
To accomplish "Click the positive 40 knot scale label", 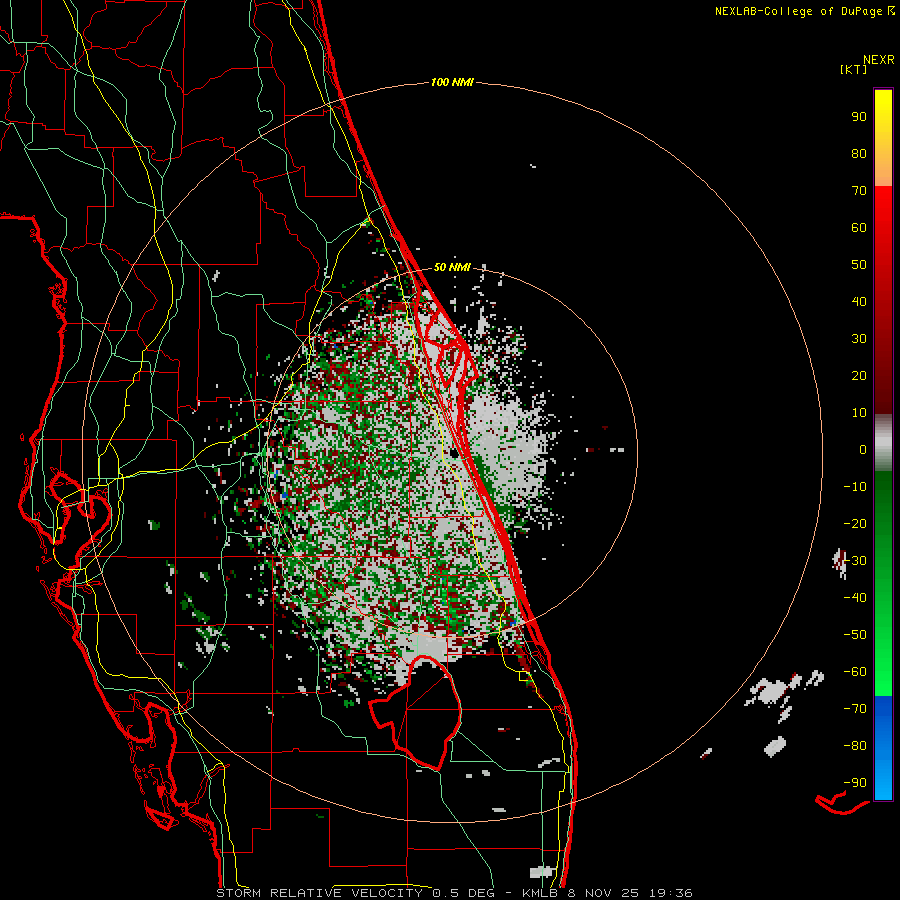I will pos(859,301).
